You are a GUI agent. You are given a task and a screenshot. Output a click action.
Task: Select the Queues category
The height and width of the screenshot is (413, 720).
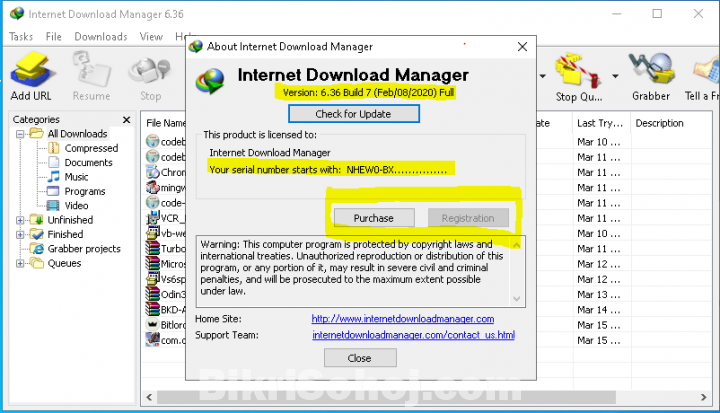[x=64, y=263]
